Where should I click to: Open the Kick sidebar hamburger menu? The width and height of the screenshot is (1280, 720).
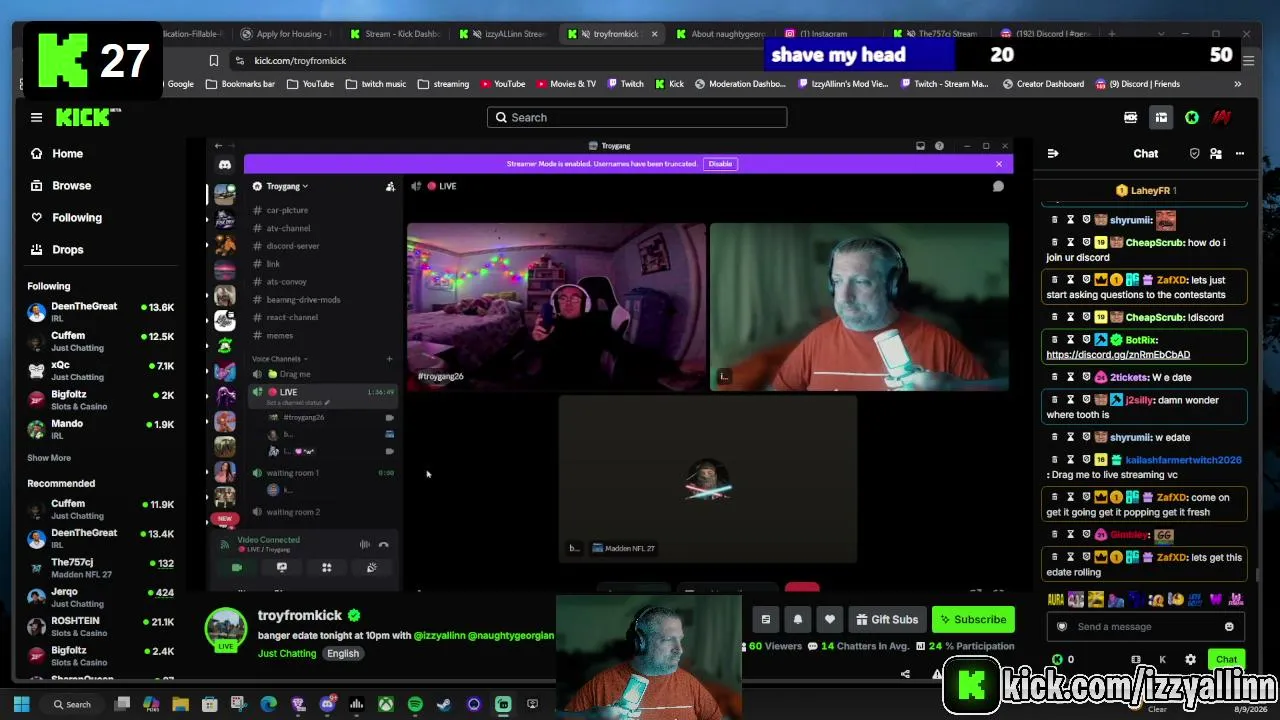pyautogui.click(x=36, y=117)
